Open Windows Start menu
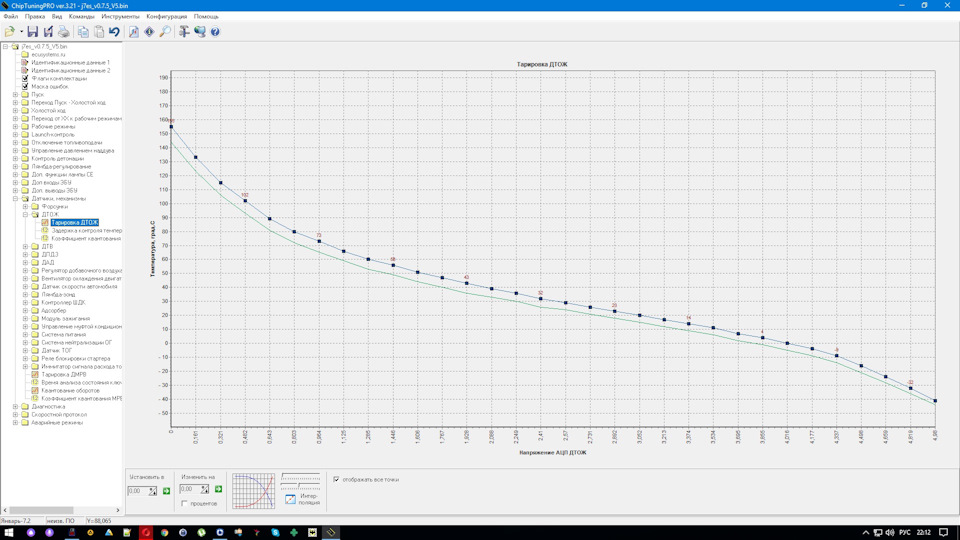Viewport: 960px width, 540px height. [9, 533]
